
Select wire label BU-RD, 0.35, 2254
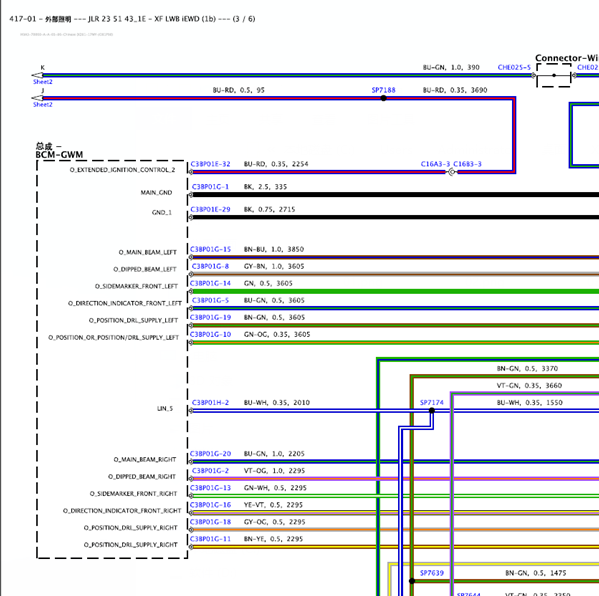pos(276,164)
